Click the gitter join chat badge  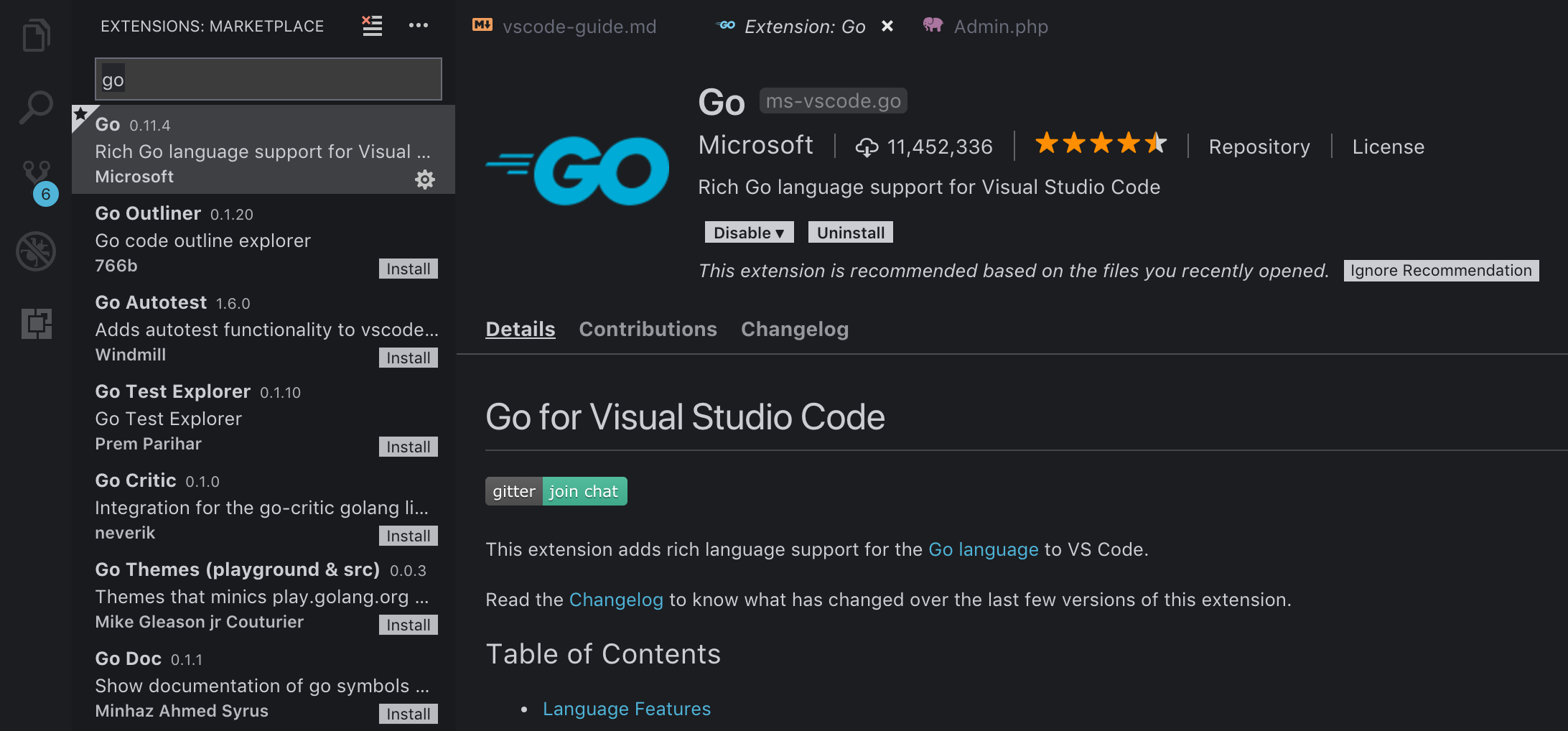(x=556, y=491)
